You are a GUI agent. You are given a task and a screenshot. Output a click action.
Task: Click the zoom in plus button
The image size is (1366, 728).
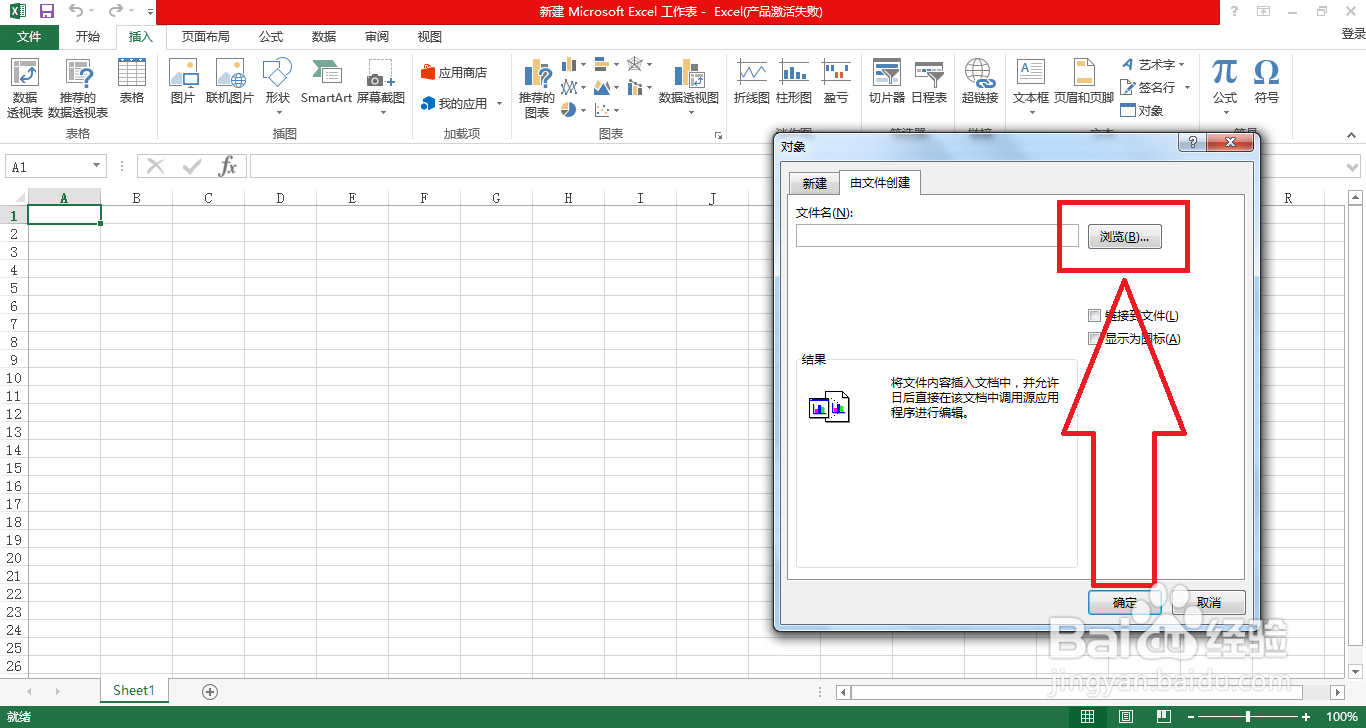point(1306,717)
